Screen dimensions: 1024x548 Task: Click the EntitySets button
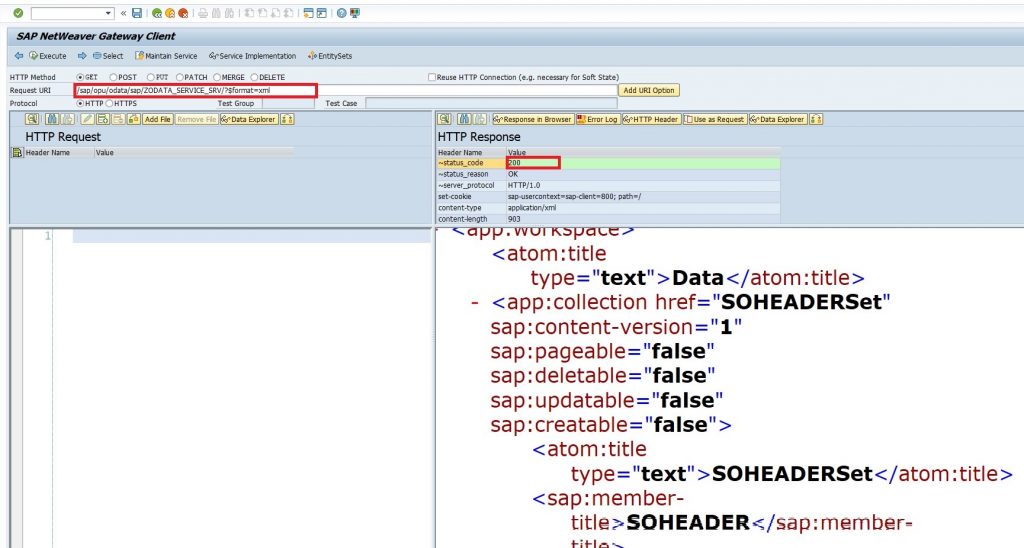330,56
